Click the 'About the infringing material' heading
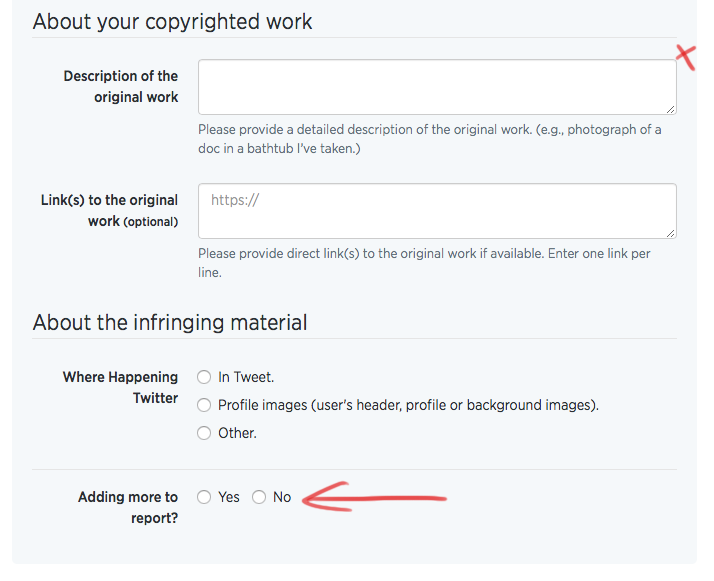The image size is (714, 581). [170, 322]
